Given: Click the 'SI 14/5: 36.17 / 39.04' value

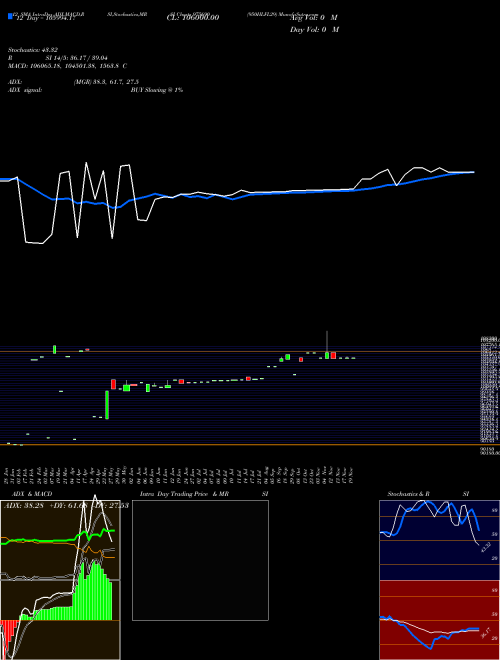Looking at the screenshot, I should pyautogui.click(x=76, y=58).
